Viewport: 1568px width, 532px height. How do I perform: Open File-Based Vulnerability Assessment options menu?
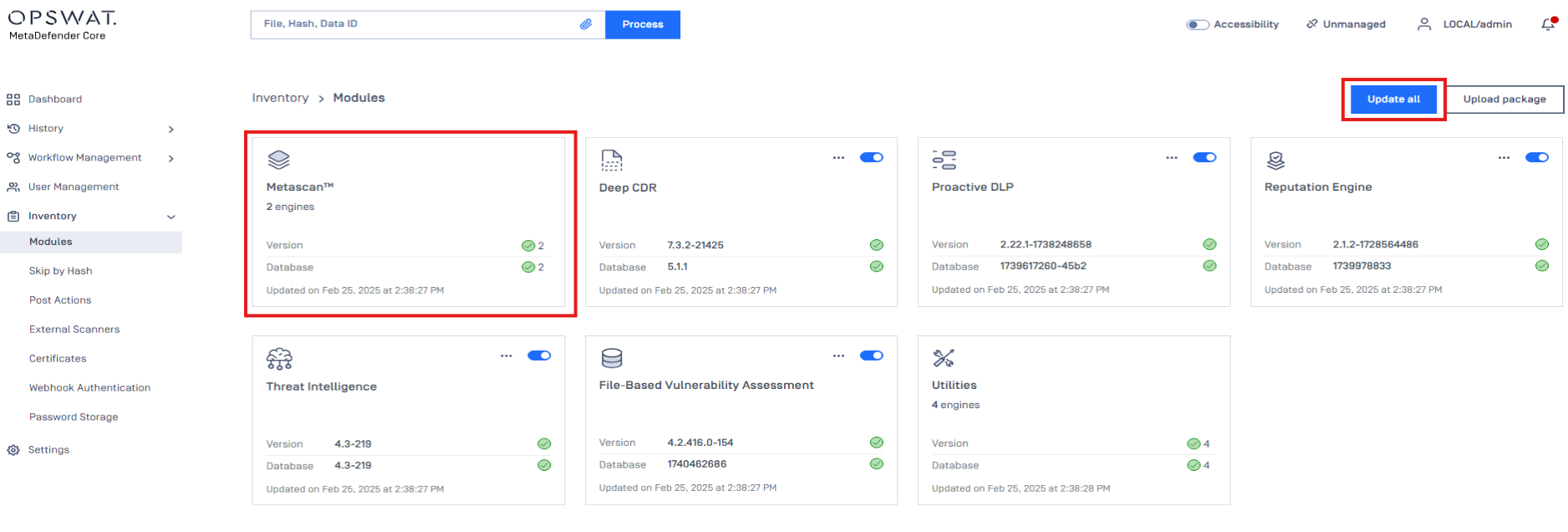tap(838, 356)
